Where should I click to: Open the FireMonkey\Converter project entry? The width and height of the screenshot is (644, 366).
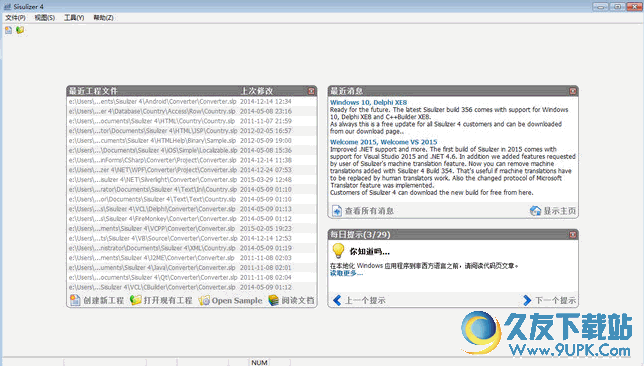[x=191, y=219]
